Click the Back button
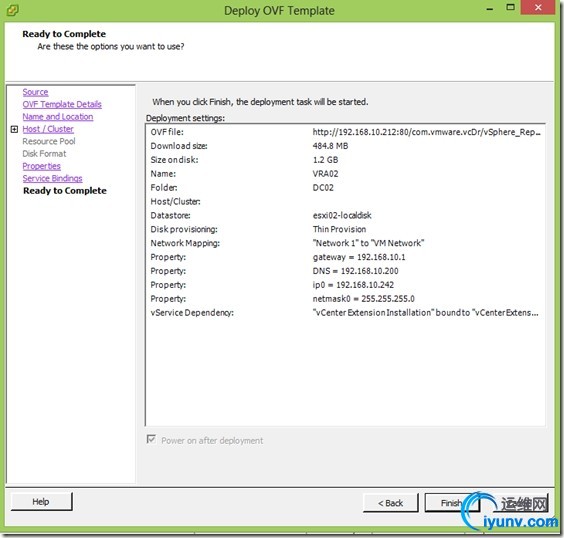The height and width of the screenshot is (538, 564). click(x=391, y=503)
